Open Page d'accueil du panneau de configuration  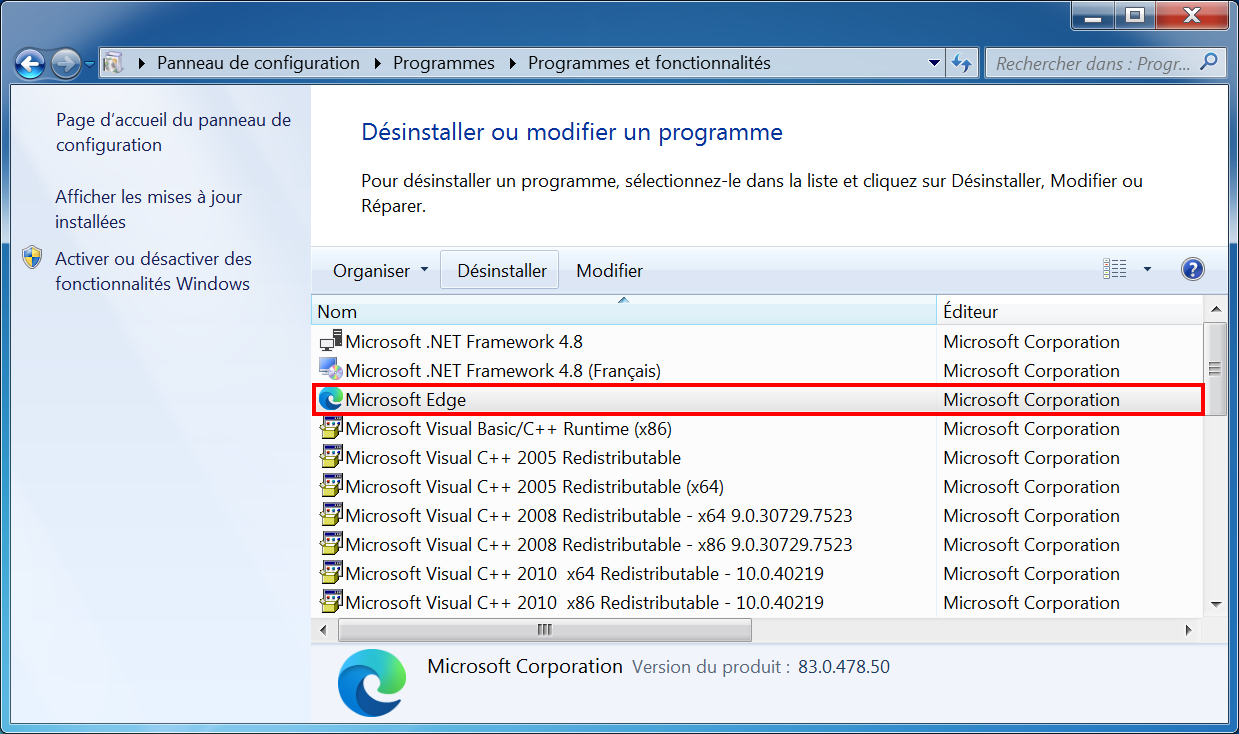(x=173, y=132)
